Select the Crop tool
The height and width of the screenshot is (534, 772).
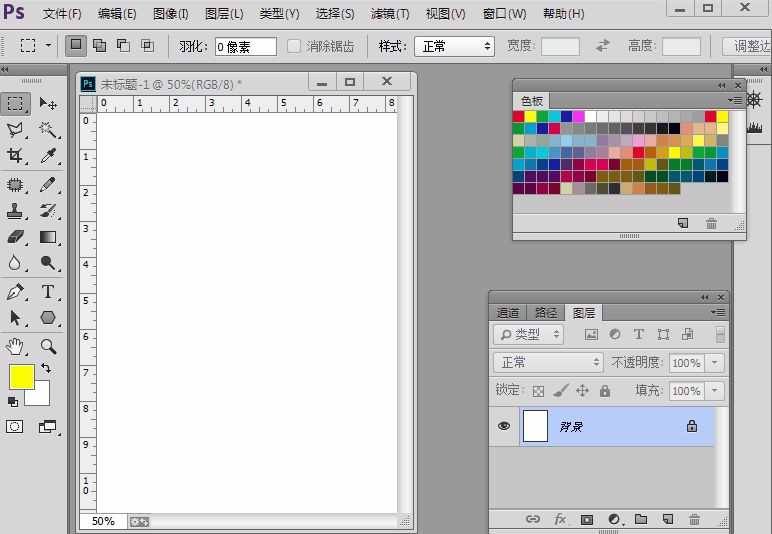tap(15, 156)
